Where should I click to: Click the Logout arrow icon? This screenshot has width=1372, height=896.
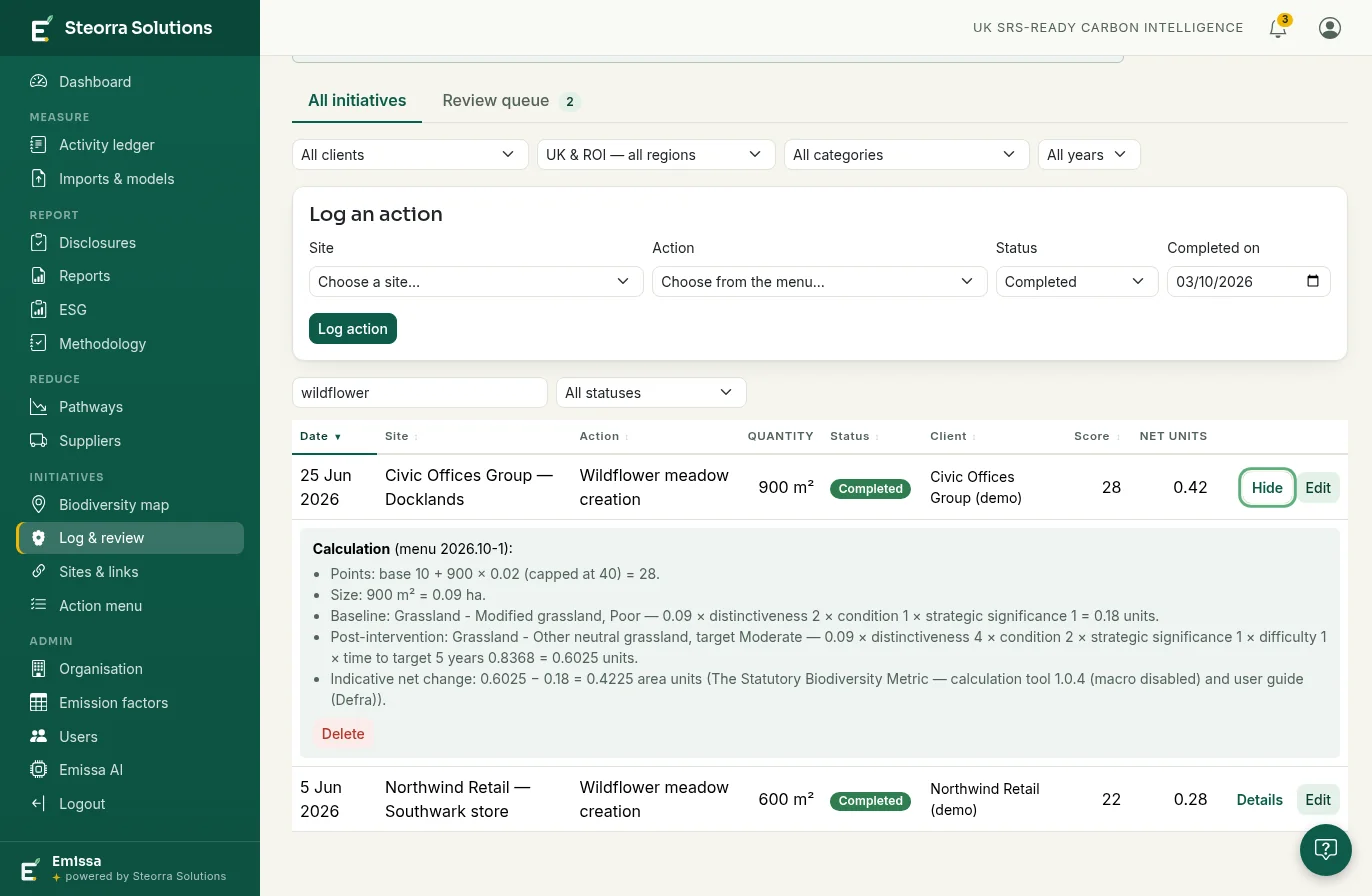pos(39,804)
